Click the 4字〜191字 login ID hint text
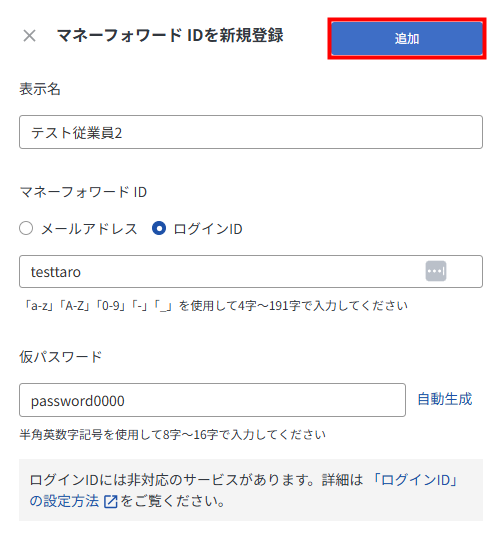The width and height of the screenshot is (497, 537). [x=214, y=305]
